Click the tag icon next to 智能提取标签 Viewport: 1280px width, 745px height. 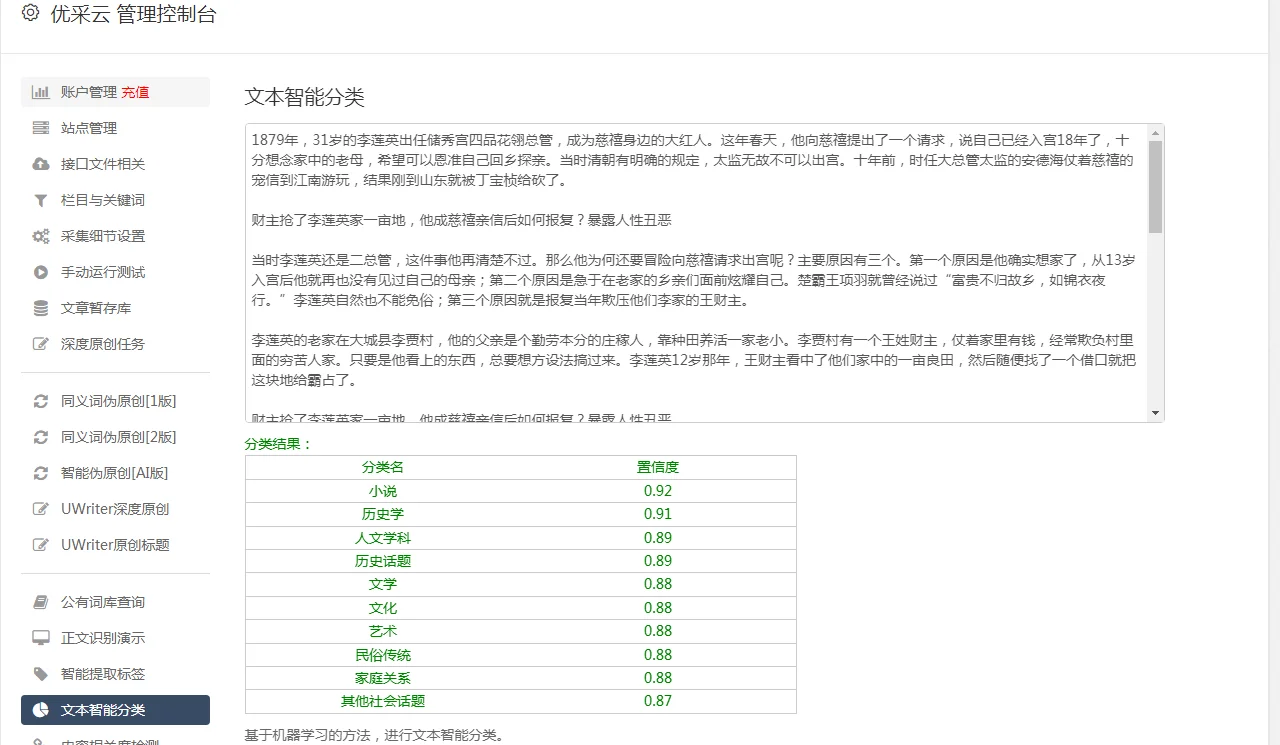point(38,674)
